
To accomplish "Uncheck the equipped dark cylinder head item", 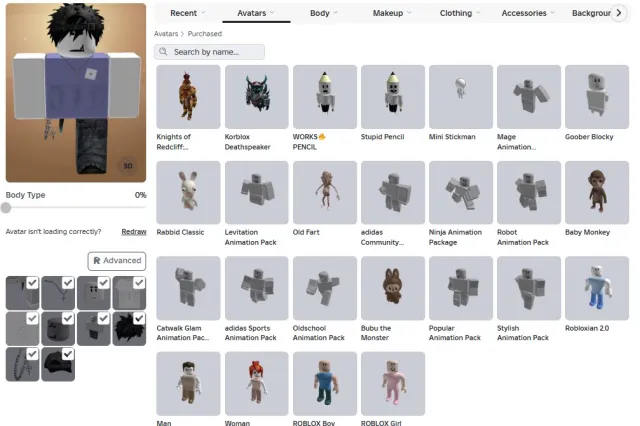I will 68,318.
